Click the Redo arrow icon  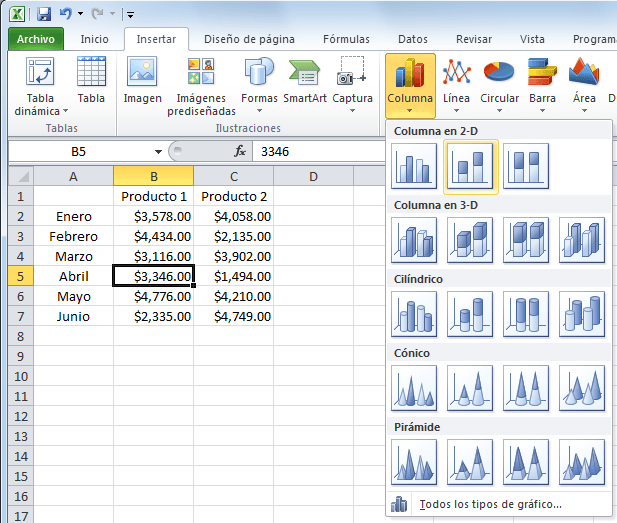97,14
